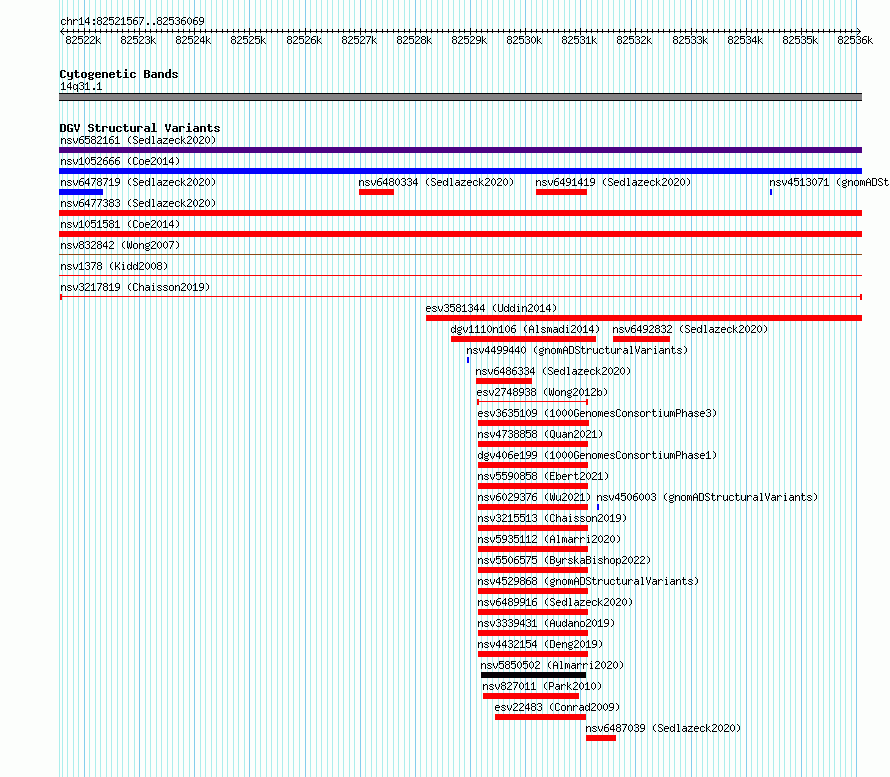Click the nsv6582161 (Sedlazeck2020) variant label
Screen dimensions: 890x777
(x=138, y=140)
